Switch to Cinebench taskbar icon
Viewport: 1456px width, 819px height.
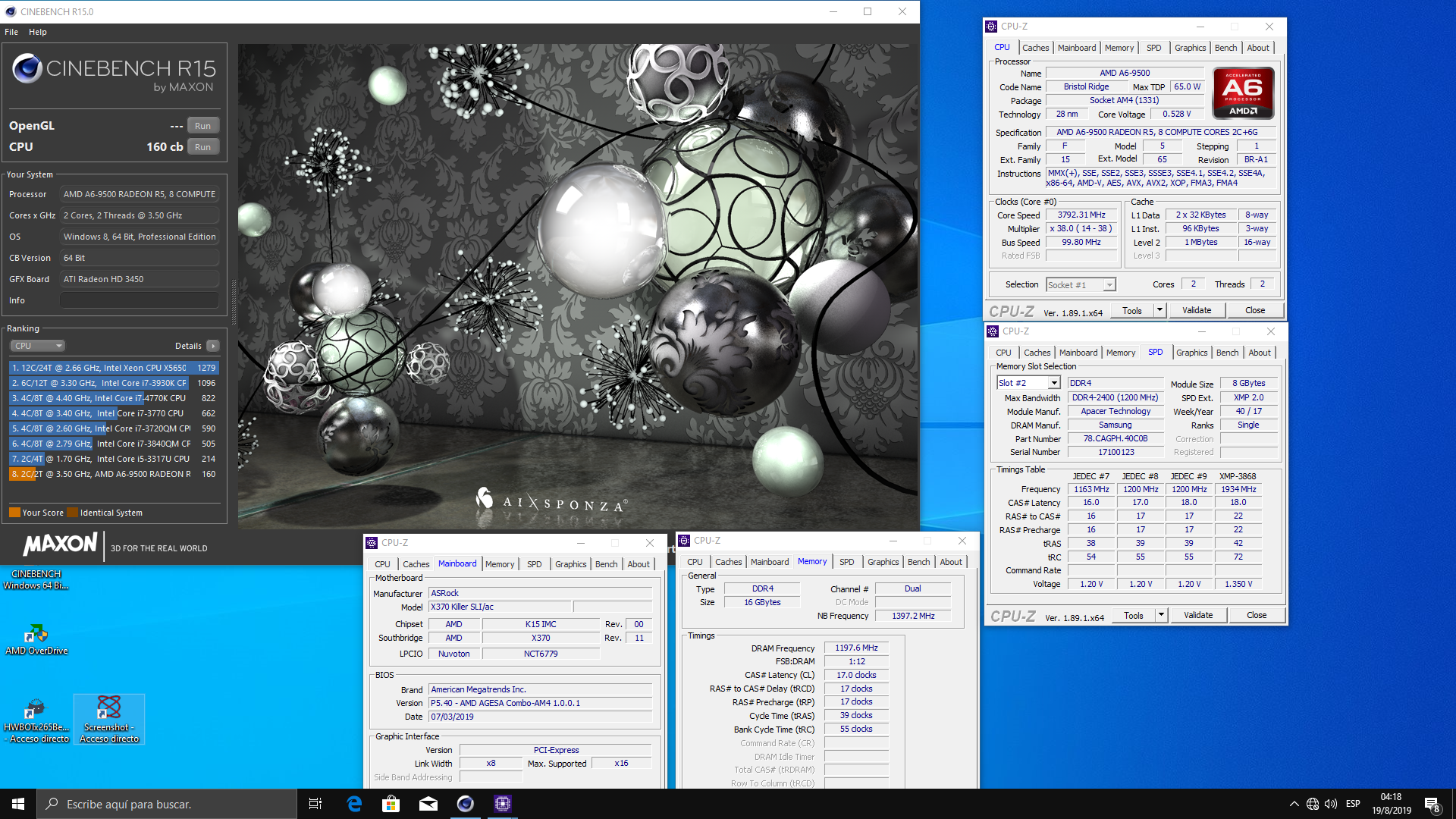466,804
